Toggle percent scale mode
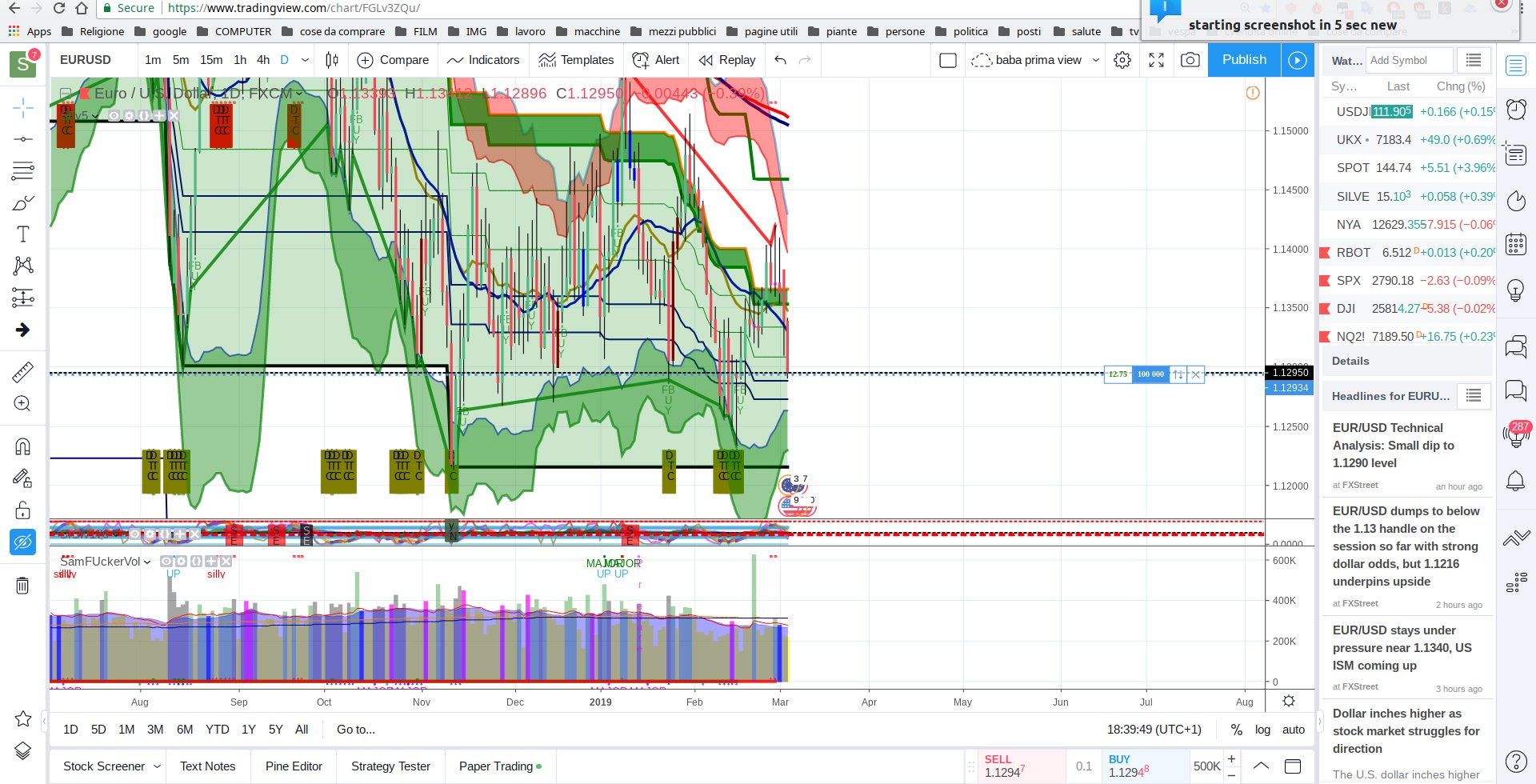 pos(1236,730)
